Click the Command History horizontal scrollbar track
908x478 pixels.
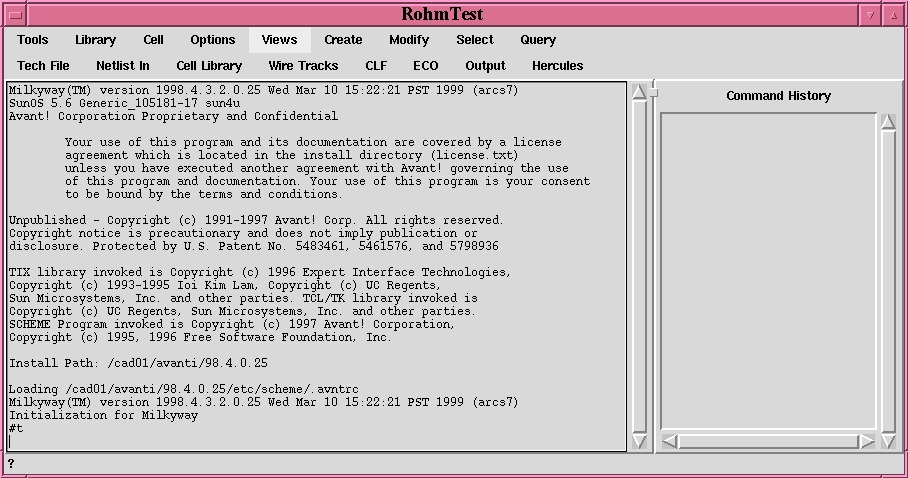(768, 441)
